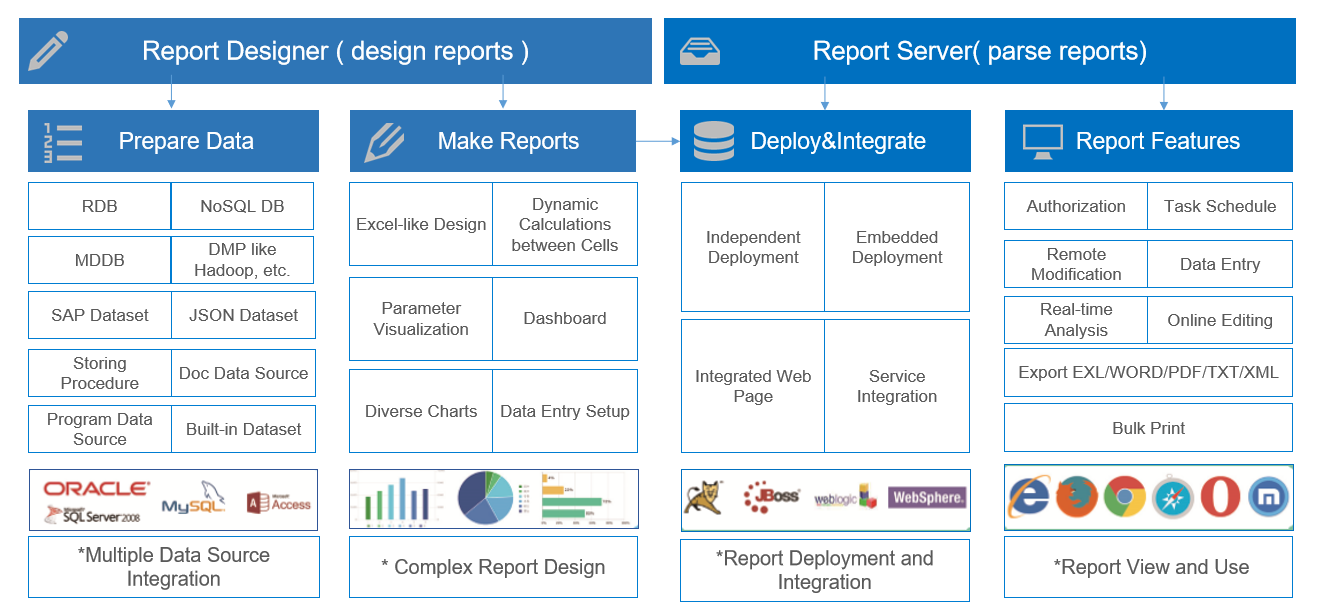Click the Internet Explorer icon
The height and width of the screenshot is (608, 1317).
click(1030, 497)
